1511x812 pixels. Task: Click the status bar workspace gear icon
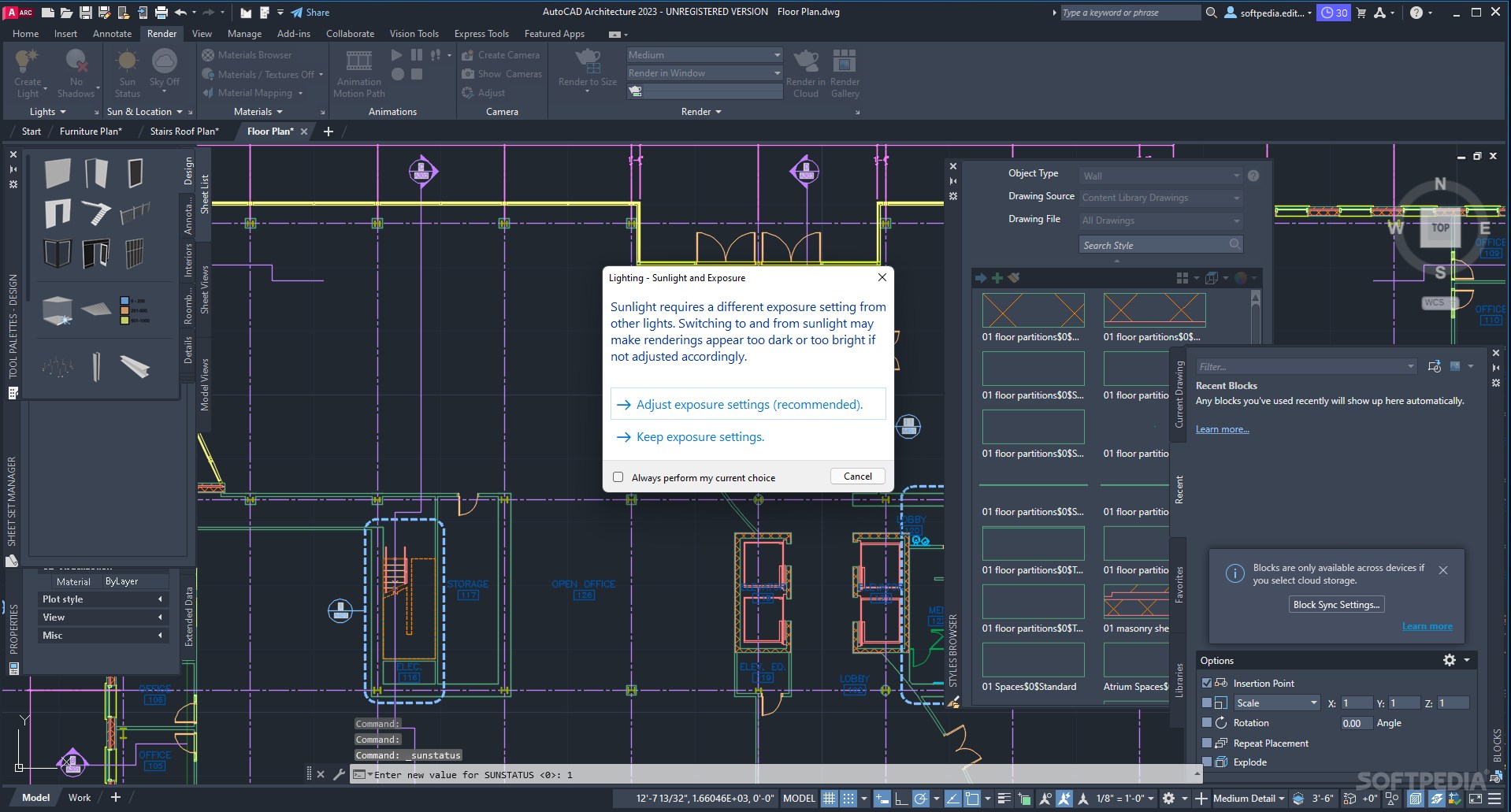click(x=1168, y=798)
